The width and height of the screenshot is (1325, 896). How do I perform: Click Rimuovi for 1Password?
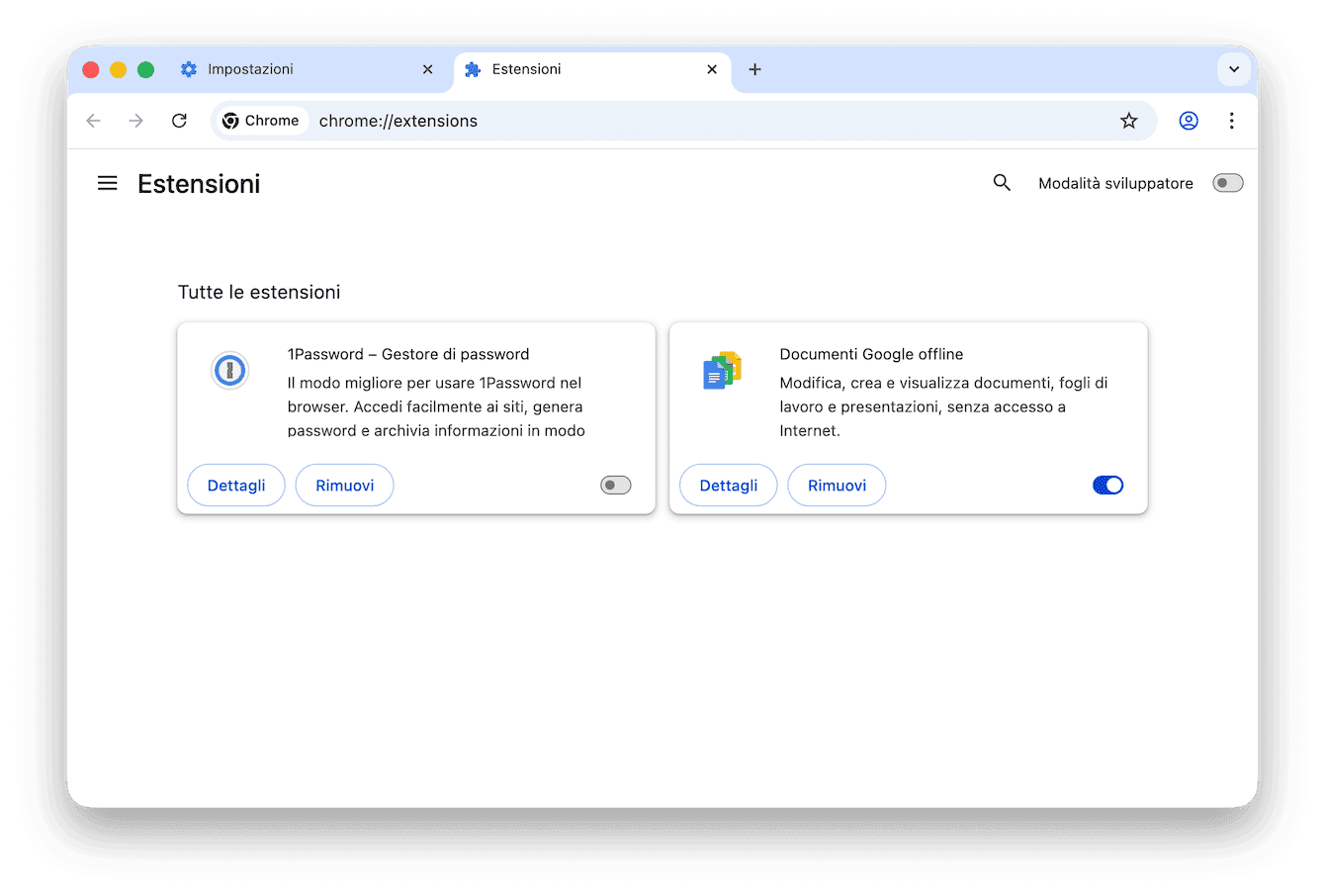[345, 486]
